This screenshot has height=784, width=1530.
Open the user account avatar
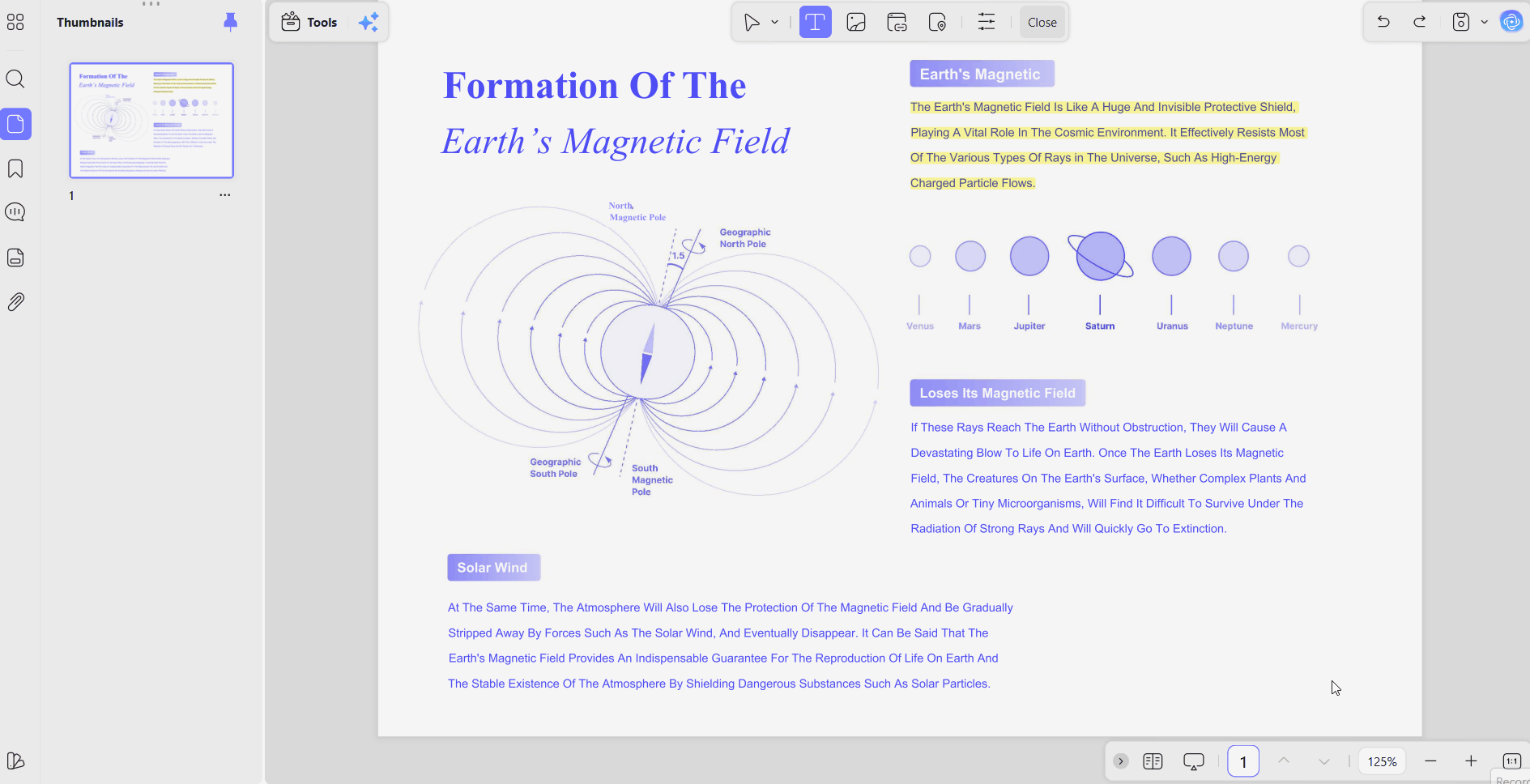click(x=1511, y=22)
